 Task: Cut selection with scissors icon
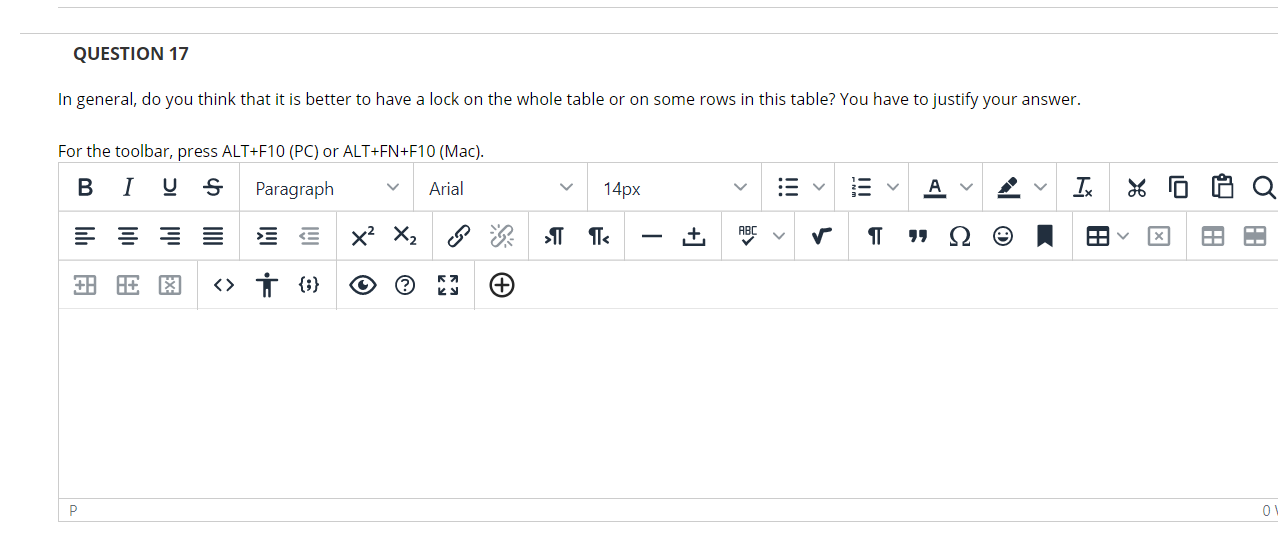click(x=1137, y=188)
